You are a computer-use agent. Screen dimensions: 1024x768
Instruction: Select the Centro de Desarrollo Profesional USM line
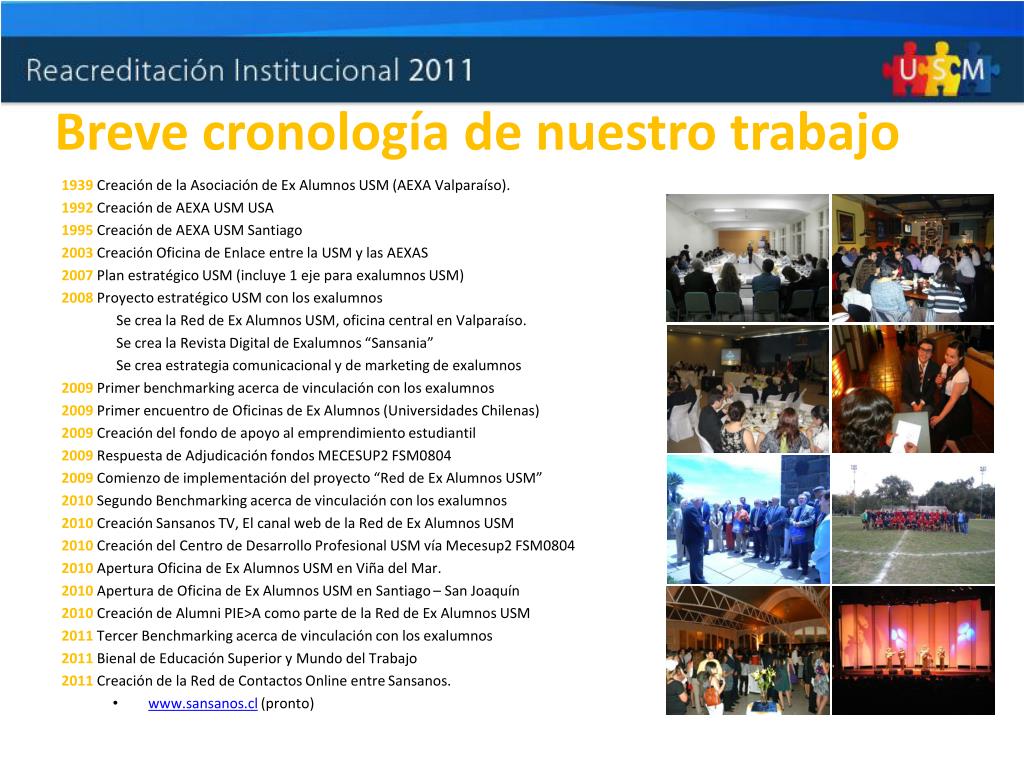pos(318,545)
